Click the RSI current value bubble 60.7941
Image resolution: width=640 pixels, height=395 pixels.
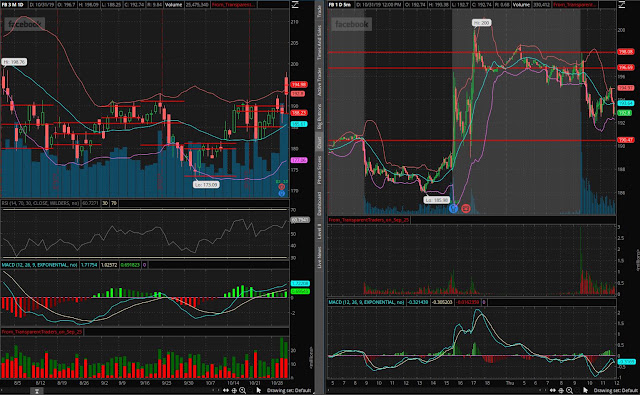pyautogui.click(x=300, y=220)
